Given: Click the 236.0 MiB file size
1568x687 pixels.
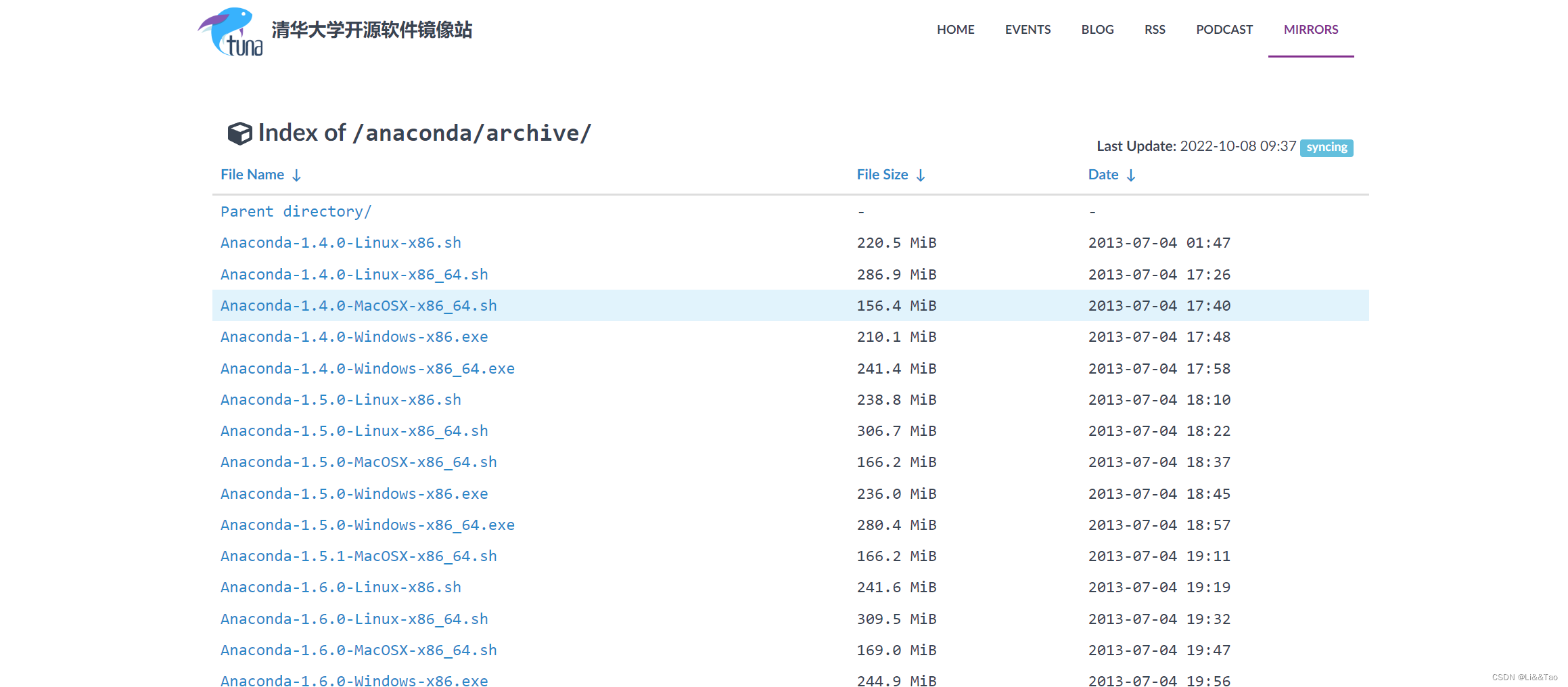Looking at the screenshot, I should click(896, 493).
